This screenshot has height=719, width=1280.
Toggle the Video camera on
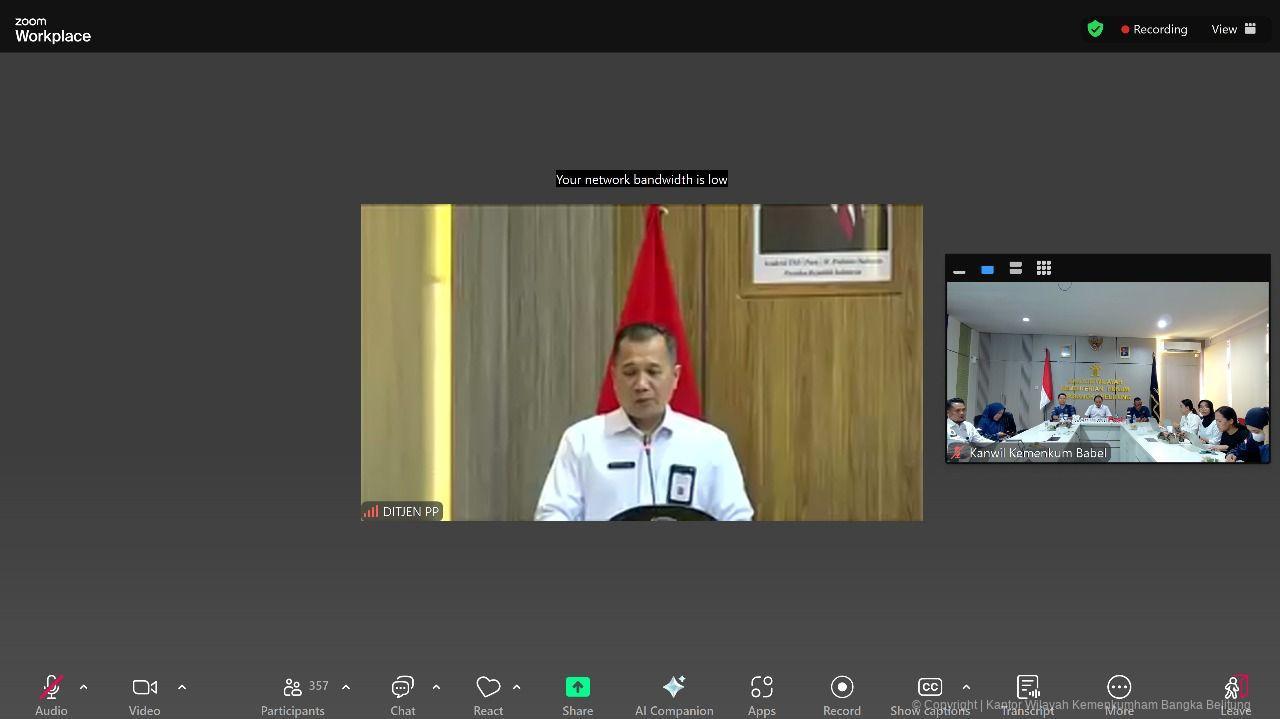(x=145, y=688)
